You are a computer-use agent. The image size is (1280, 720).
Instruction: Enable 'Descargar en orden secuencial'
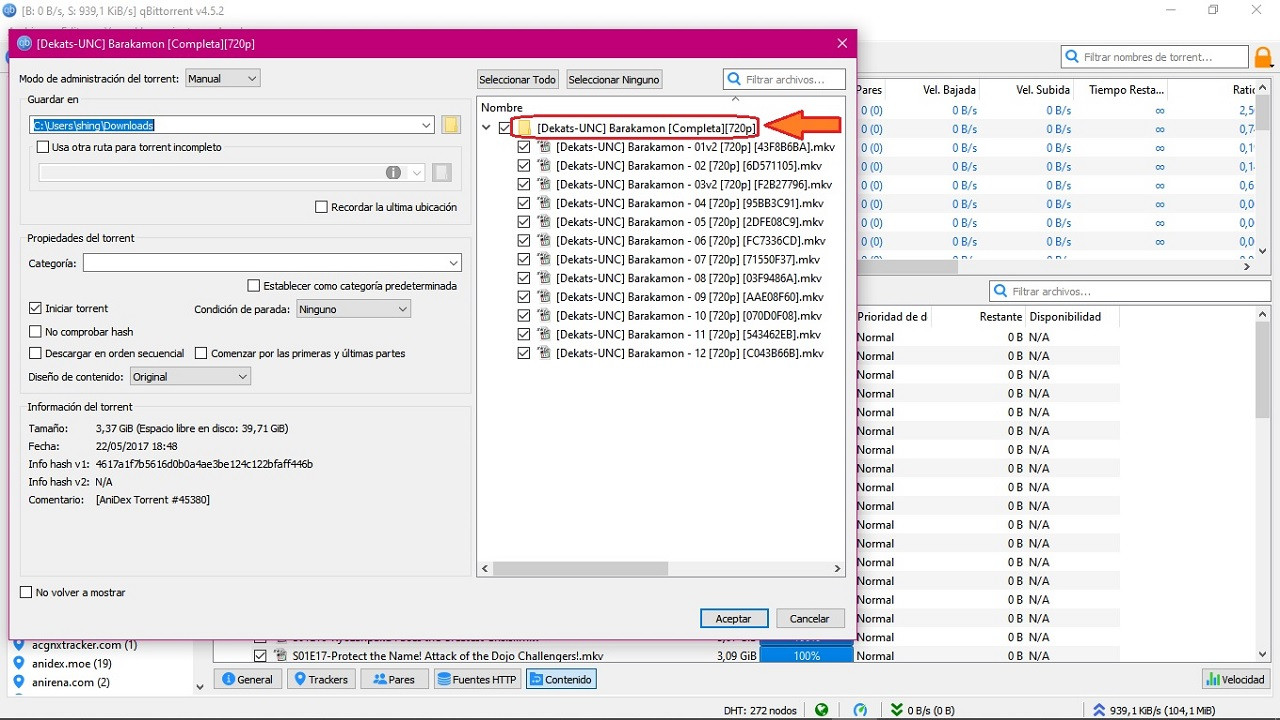(x=36, y=353)
